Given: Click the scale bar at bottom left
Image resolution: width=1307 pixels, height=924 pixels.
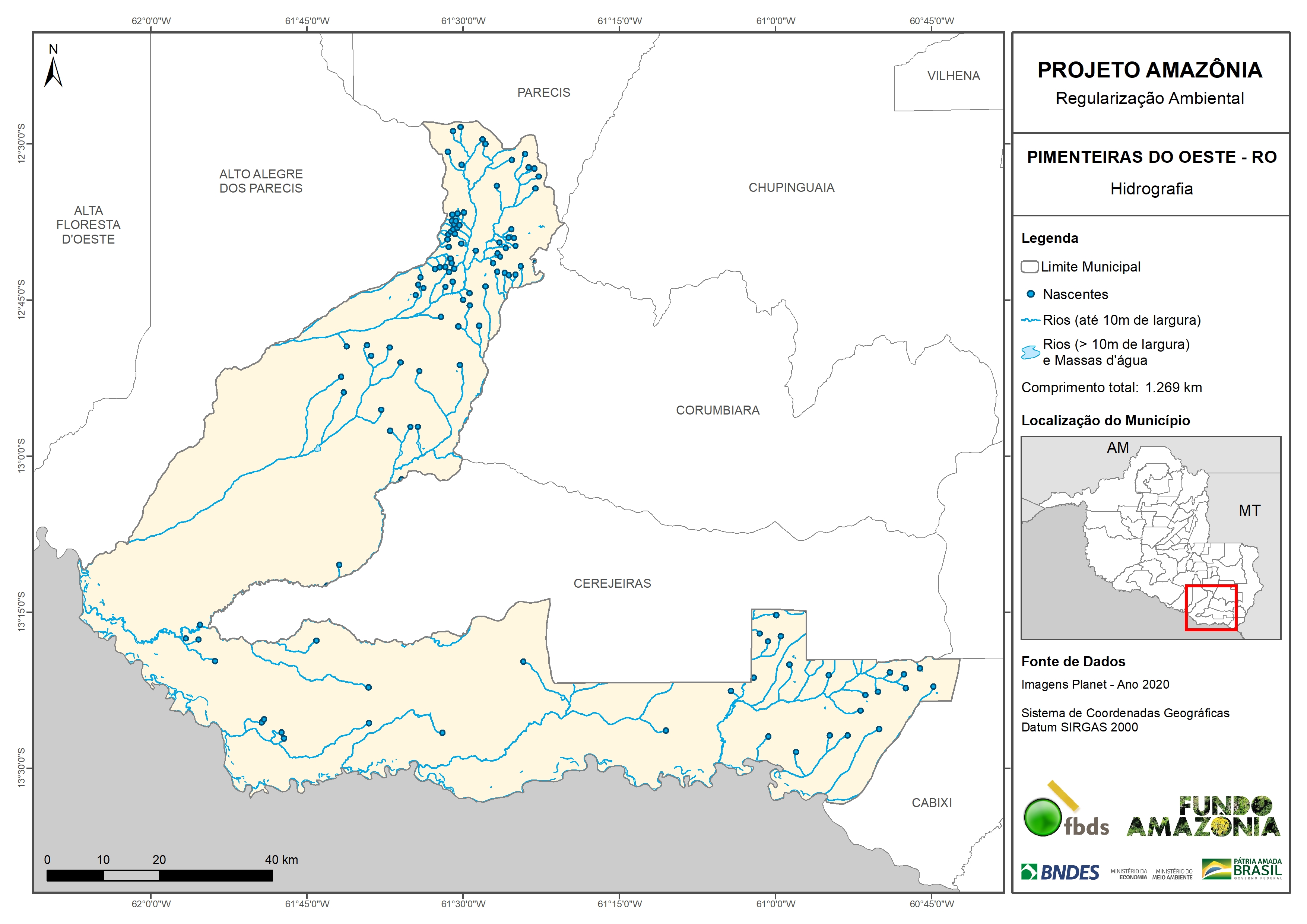Looking at the screenshot, I should [159, 875].
